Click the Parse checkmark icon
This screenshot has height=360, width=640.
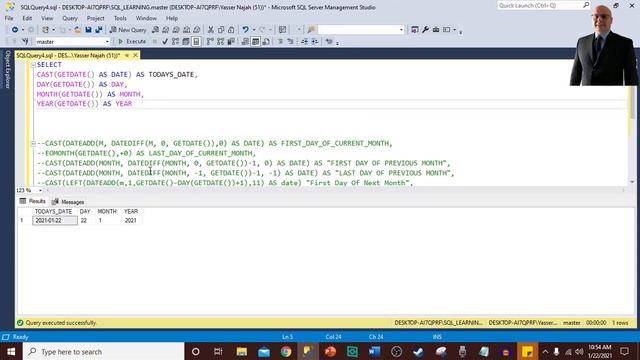(165, 41)
